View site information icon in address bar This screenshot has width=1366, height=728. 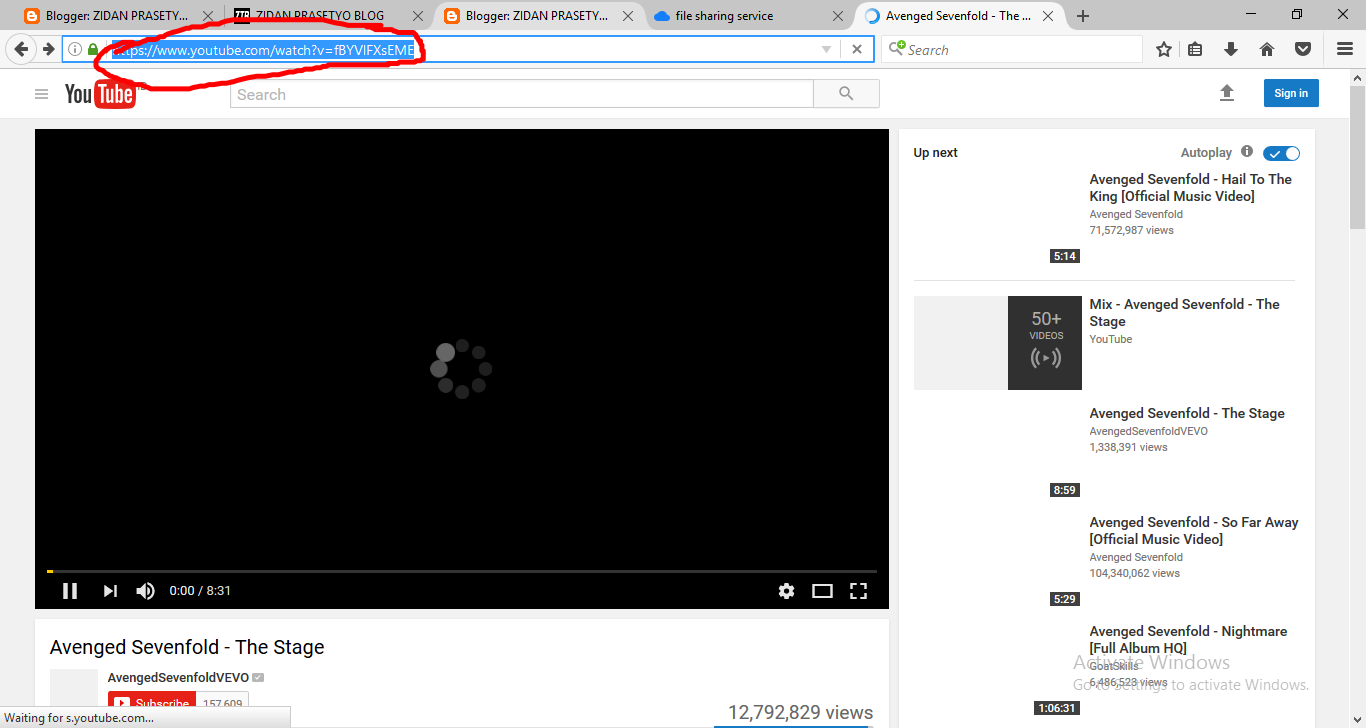pyautogui.click(x=75, y=49)
